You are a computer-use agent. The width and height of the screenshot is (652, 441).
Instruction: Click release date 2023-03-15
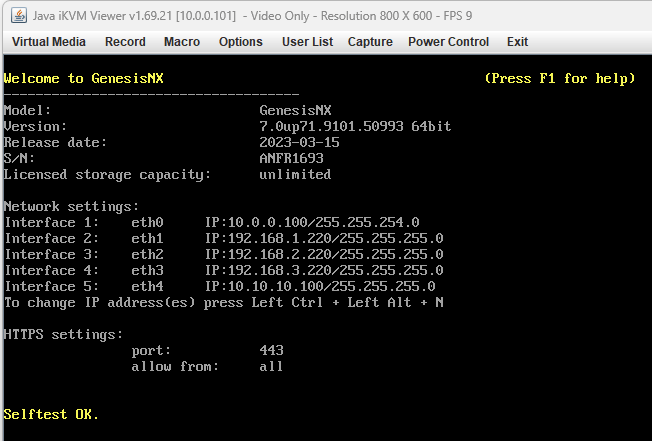point(299,142)
